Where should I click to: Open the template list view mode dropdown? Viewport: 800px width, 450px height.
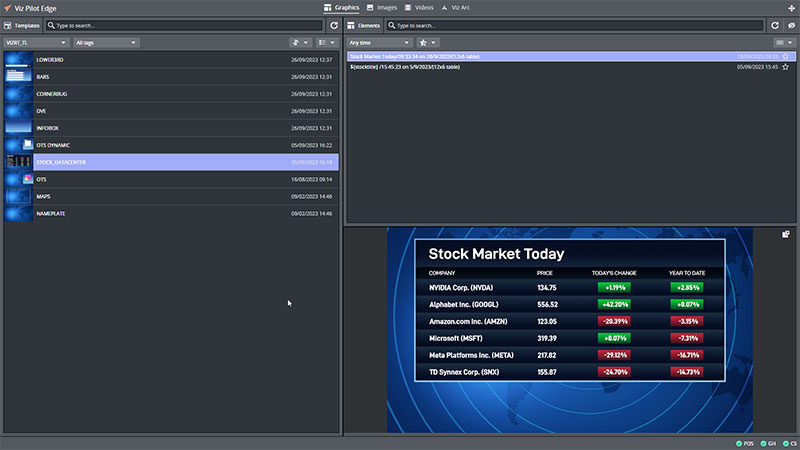tap(327, 43)
